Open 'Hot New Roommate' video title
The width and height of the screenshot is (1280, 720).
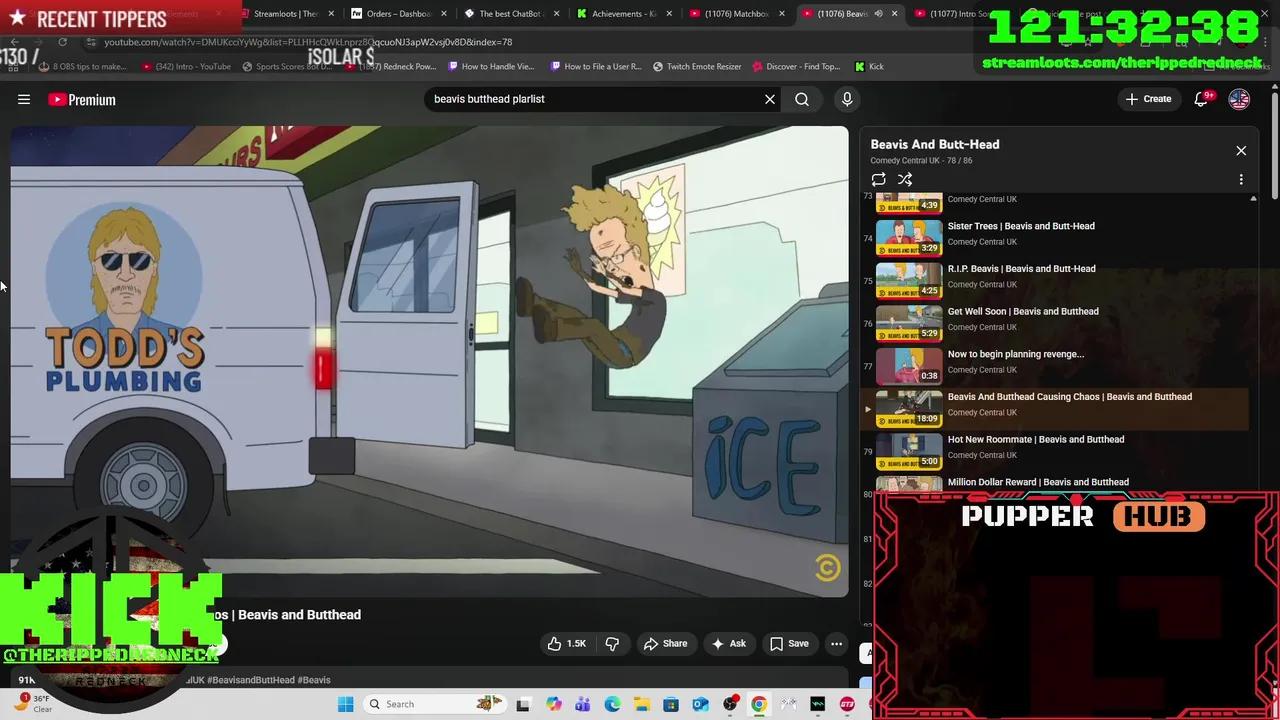point(1035,439)
